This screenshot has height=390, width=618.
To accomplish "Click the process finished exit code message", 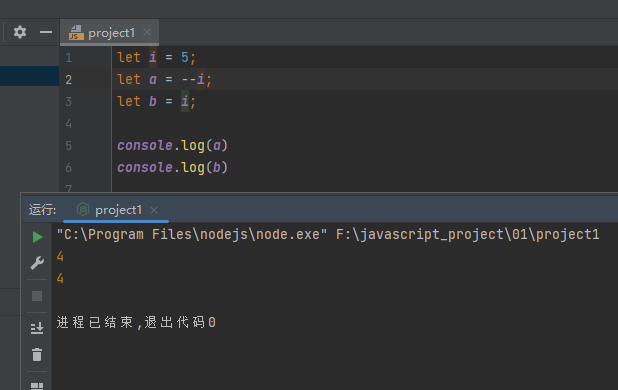I will tap(136, 322).
